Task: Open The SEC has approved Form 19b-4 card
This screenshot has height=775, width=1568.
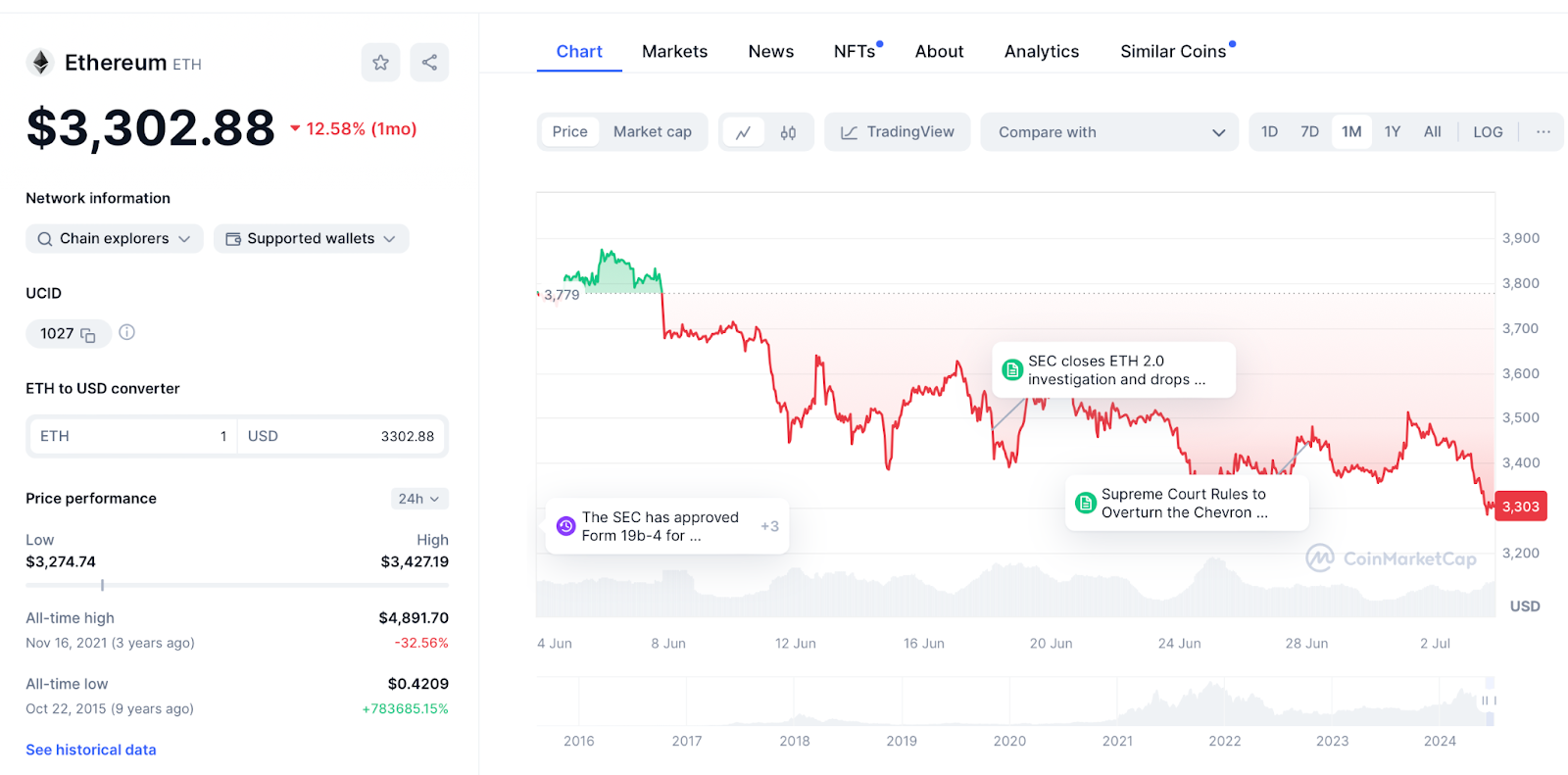Action: pos(666,526)
